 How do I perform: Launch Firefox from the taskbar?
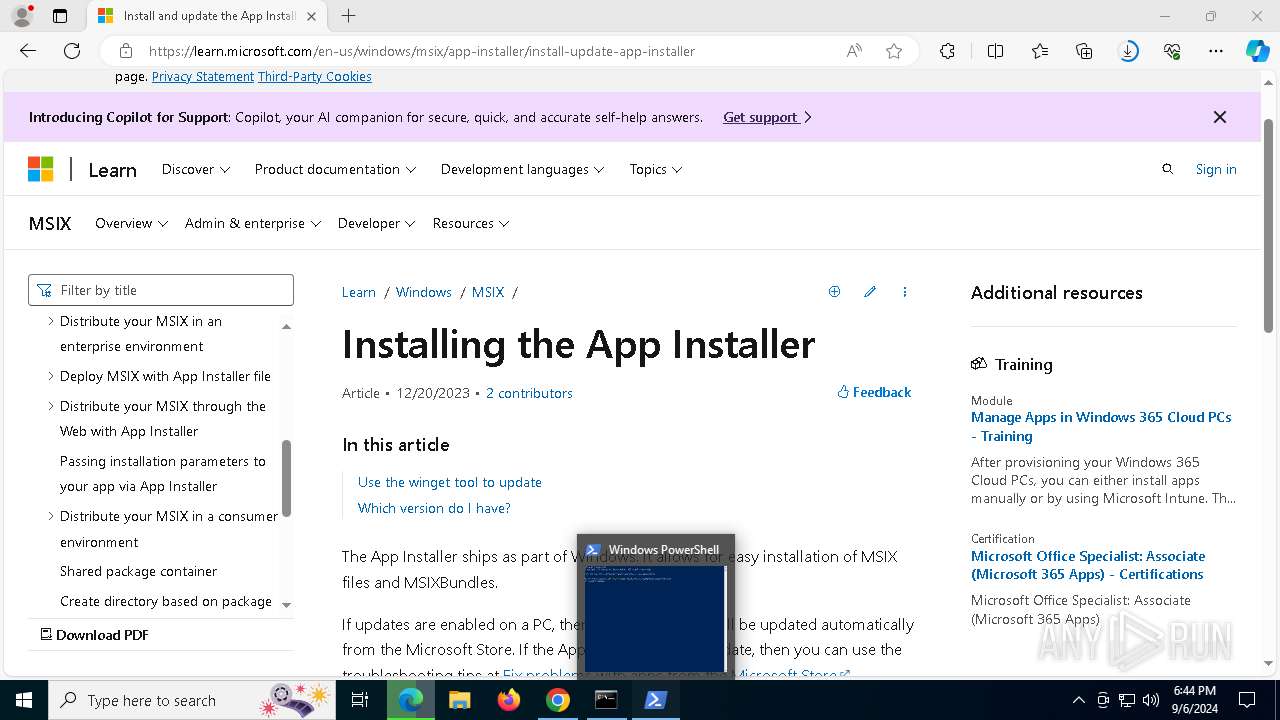[x=509, y=700]
